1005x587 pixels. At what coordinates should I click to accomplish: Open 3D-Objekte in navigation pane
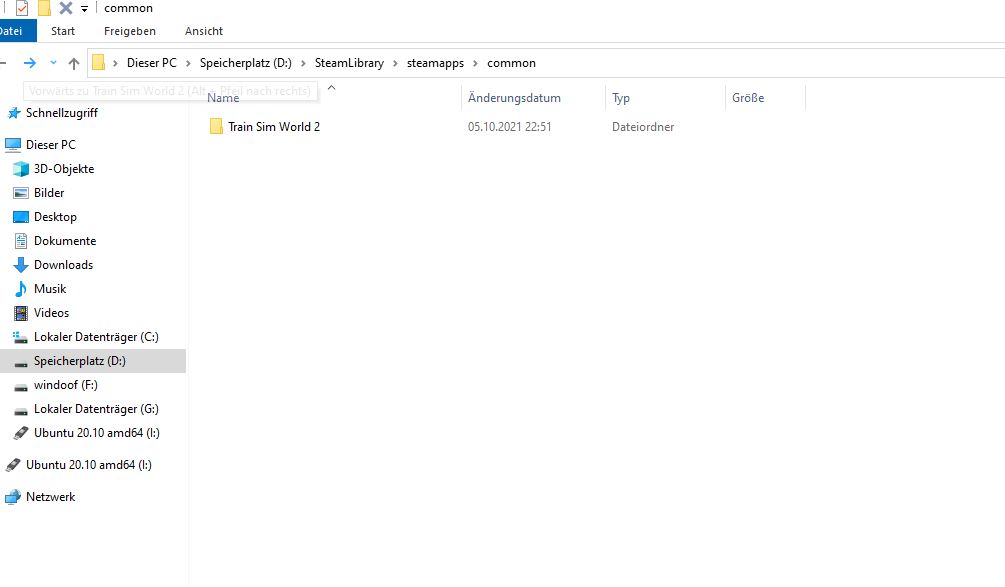point(64,169)
